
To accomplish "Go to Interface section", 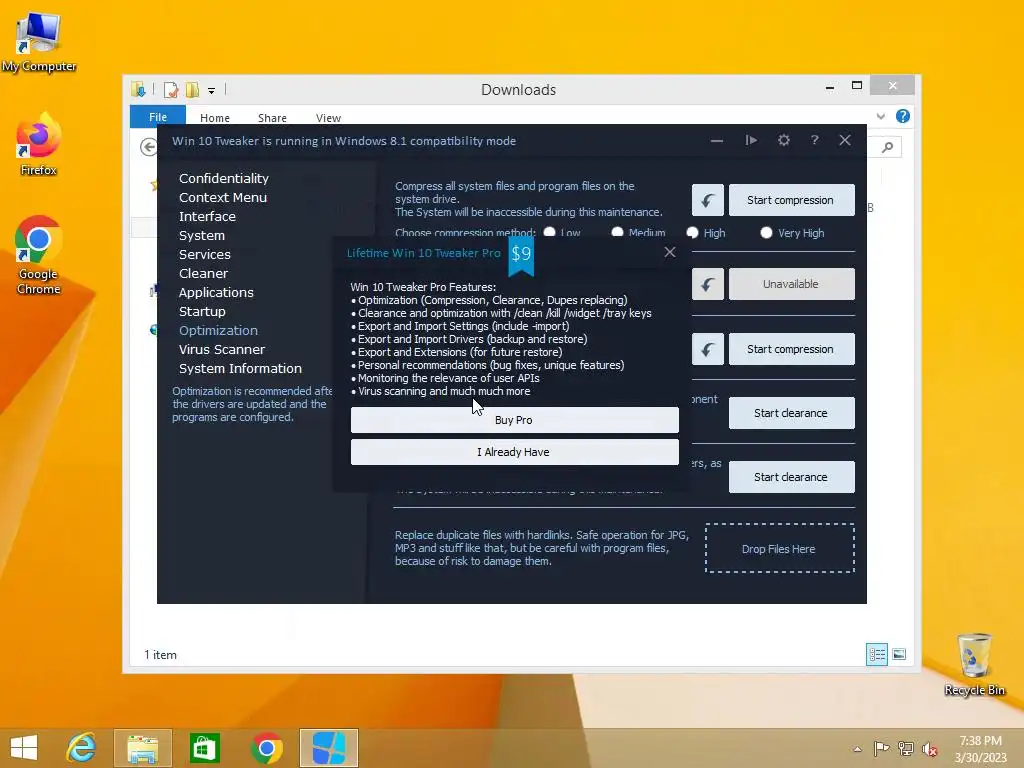I will pyautogui.click(x=207, y=216).
